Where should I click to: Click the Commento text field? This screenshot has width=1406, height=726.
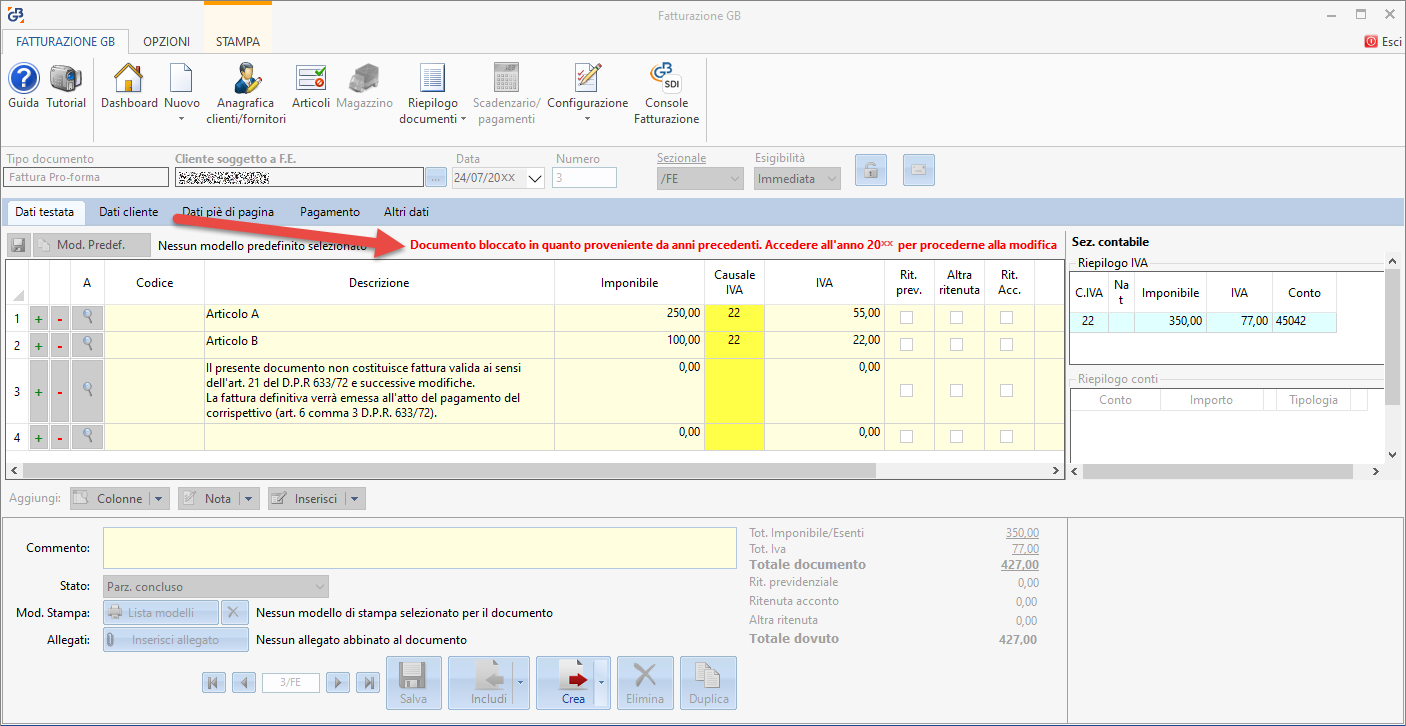coord(419,548)
